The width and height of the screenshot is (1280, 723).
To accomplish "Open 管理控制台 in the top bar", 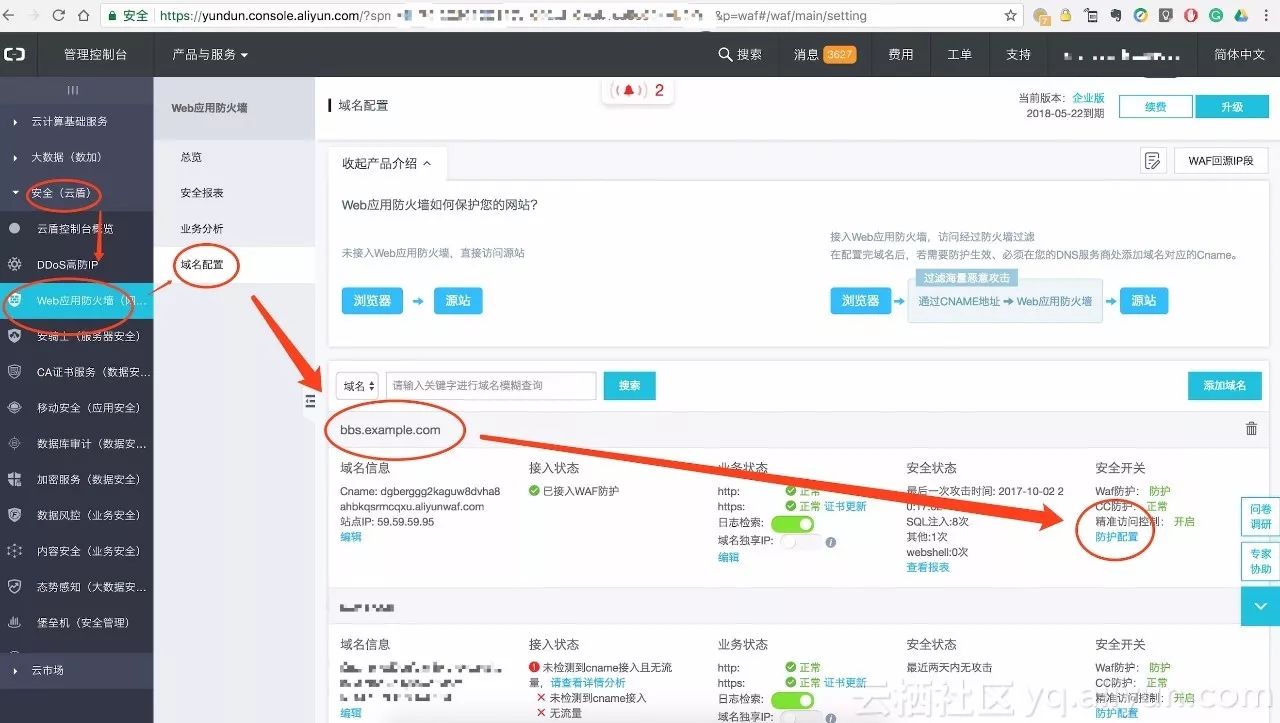I will click(95, 54).
